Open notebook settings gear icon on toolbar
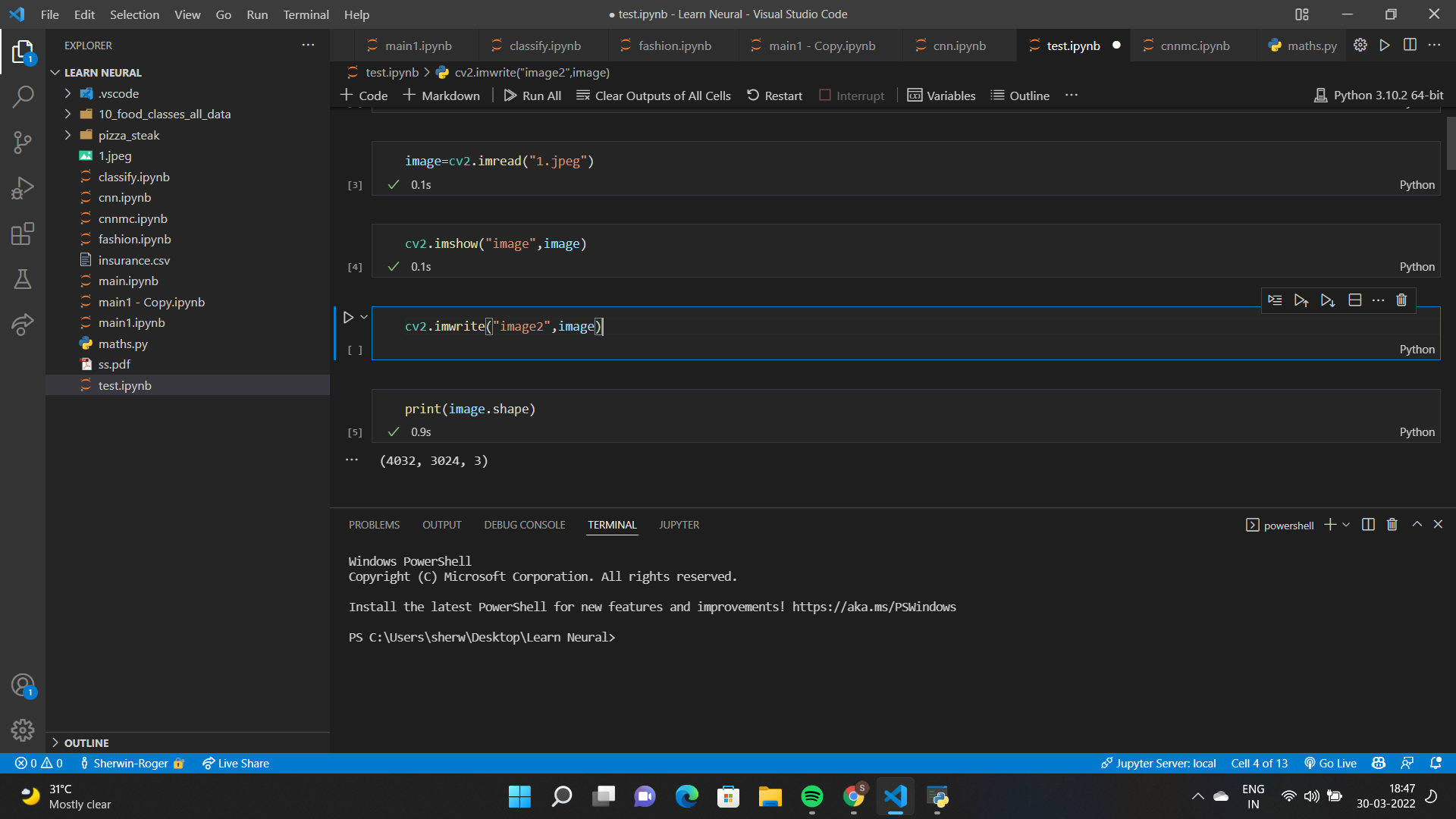The width and height of the screenshot is (1456, 819). [1360, 45]
